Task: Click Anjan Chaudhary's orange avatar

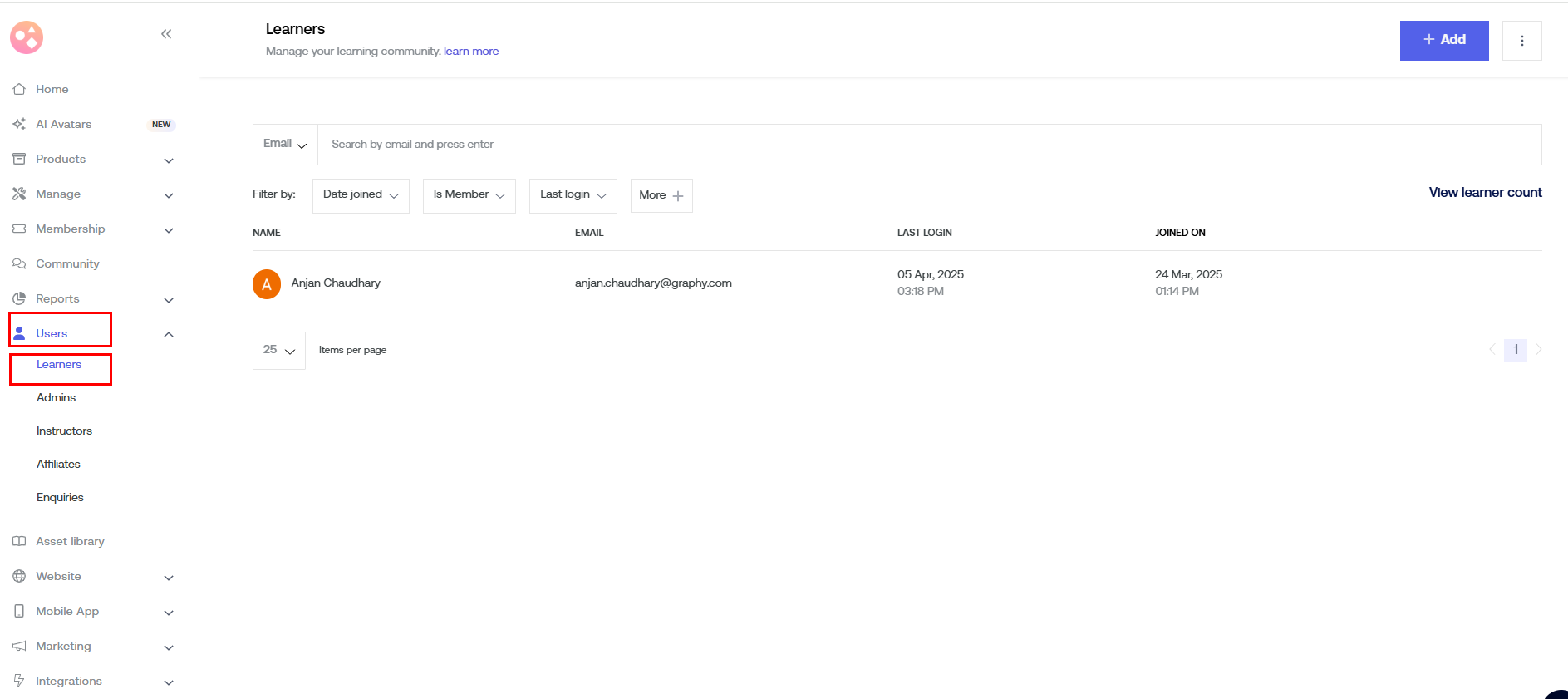Action: (x=267, y=283)
